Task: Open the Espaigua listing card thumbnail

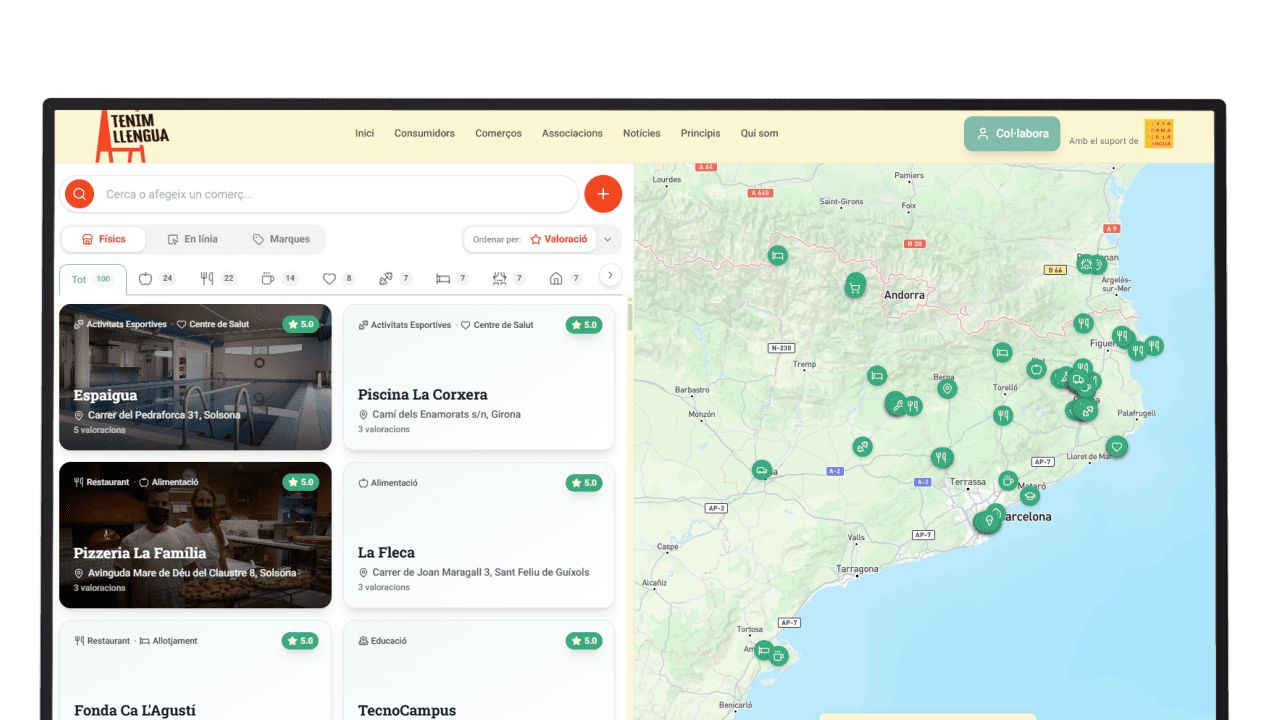Action: 195,377
